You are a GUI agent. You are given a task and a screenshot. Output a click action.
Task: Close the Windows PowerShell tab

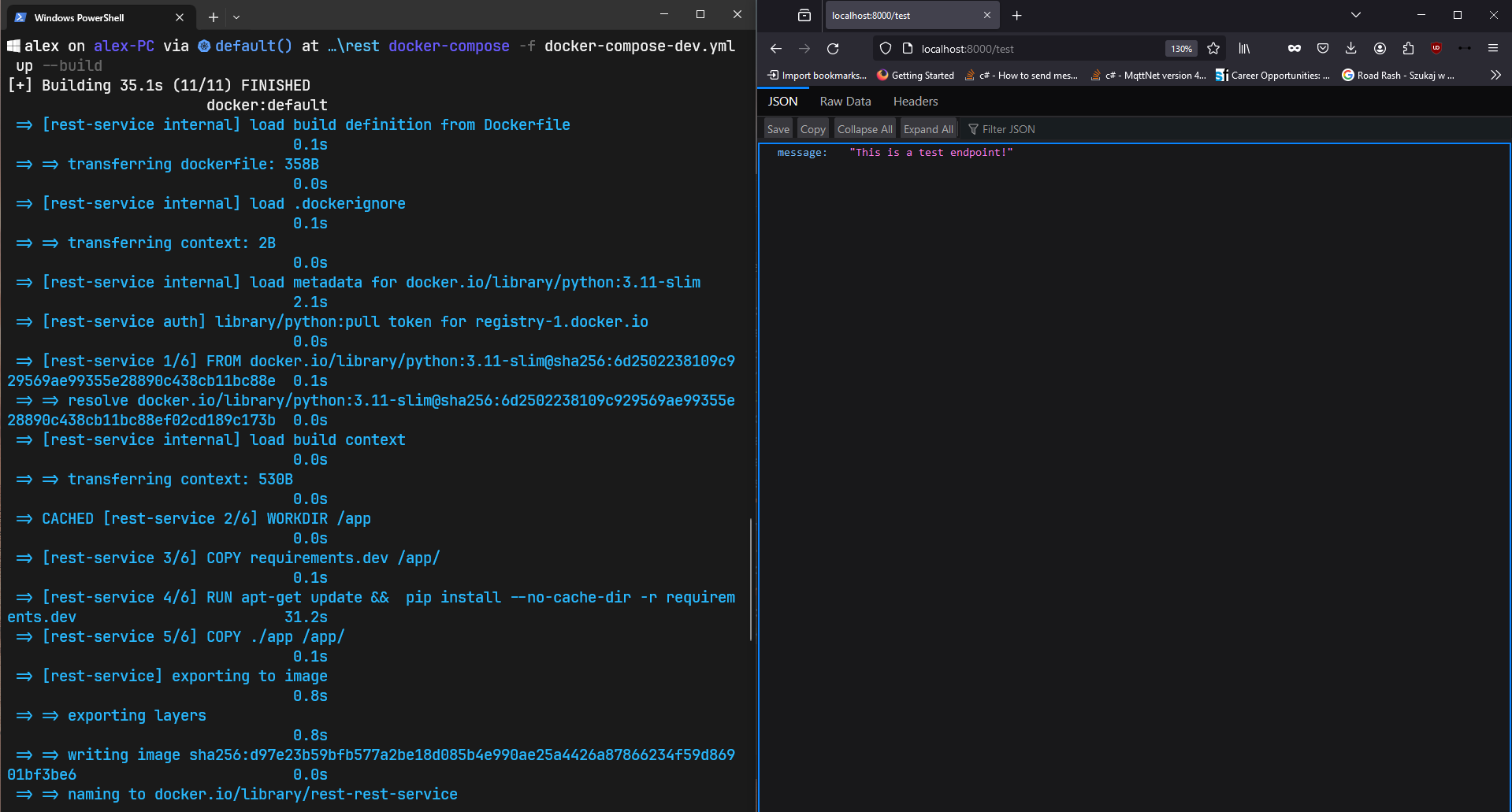tap(180, 17)
